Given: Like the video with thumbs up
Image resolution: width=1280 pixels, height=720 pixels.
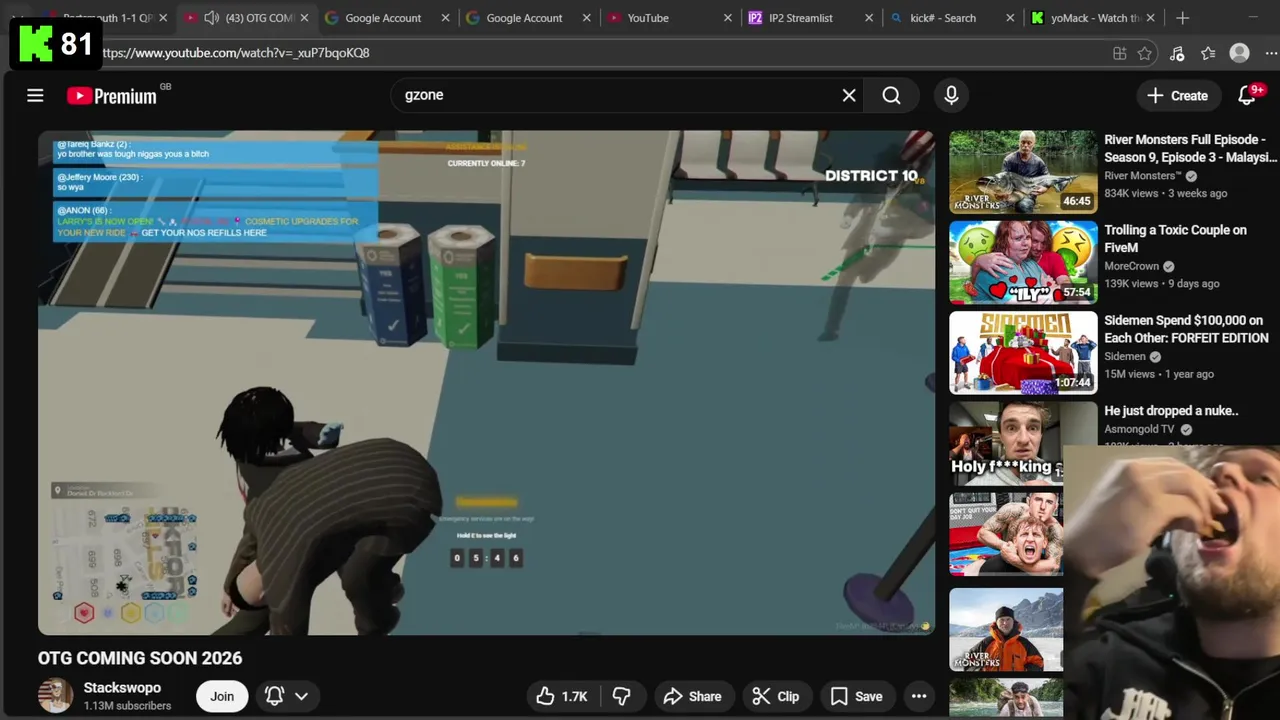Looking at the screenshot, I should [562, 696].
